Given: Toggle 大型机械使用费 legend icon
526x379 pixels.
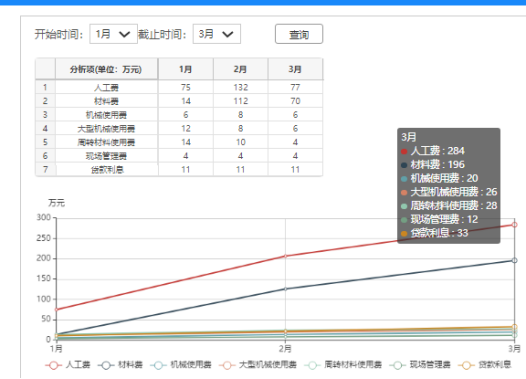Looking at the screenshot, I should [x=227, y=365].
